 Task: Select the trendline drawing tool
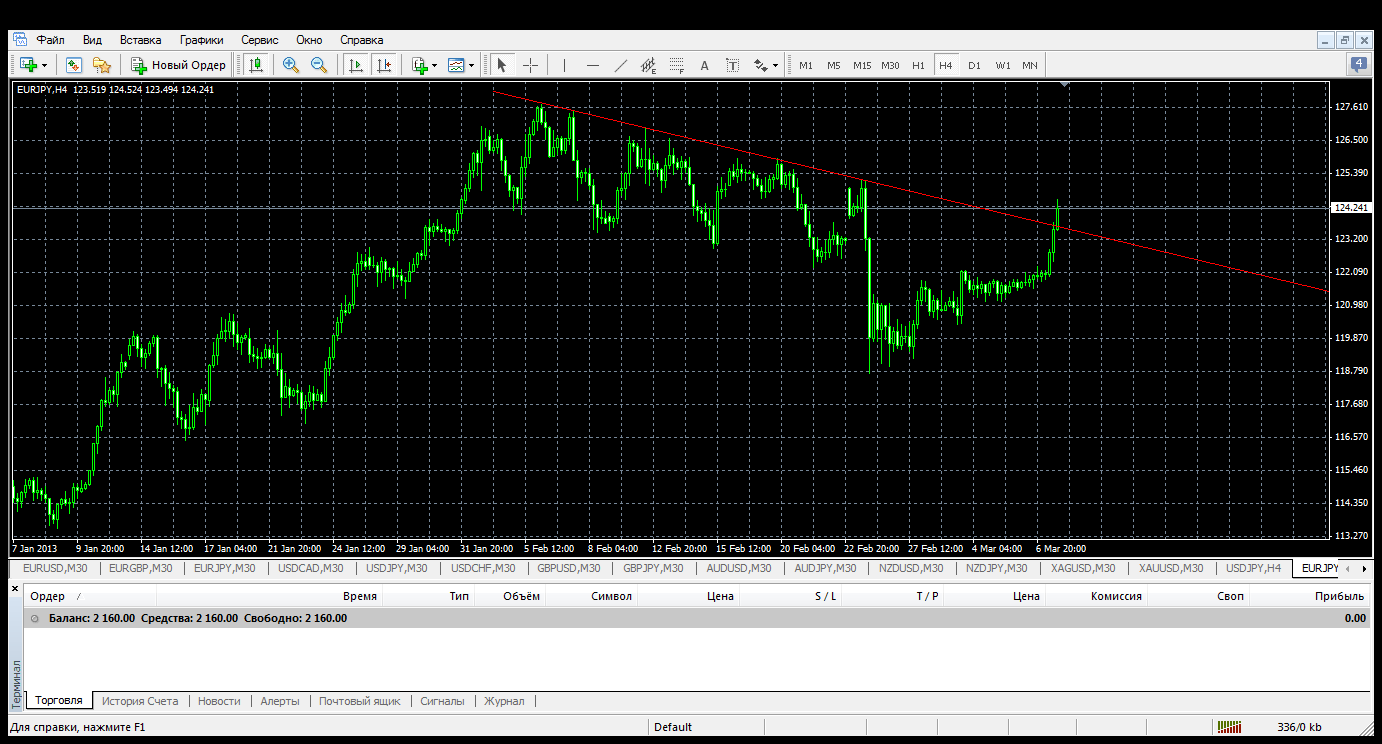coord(620,65)
